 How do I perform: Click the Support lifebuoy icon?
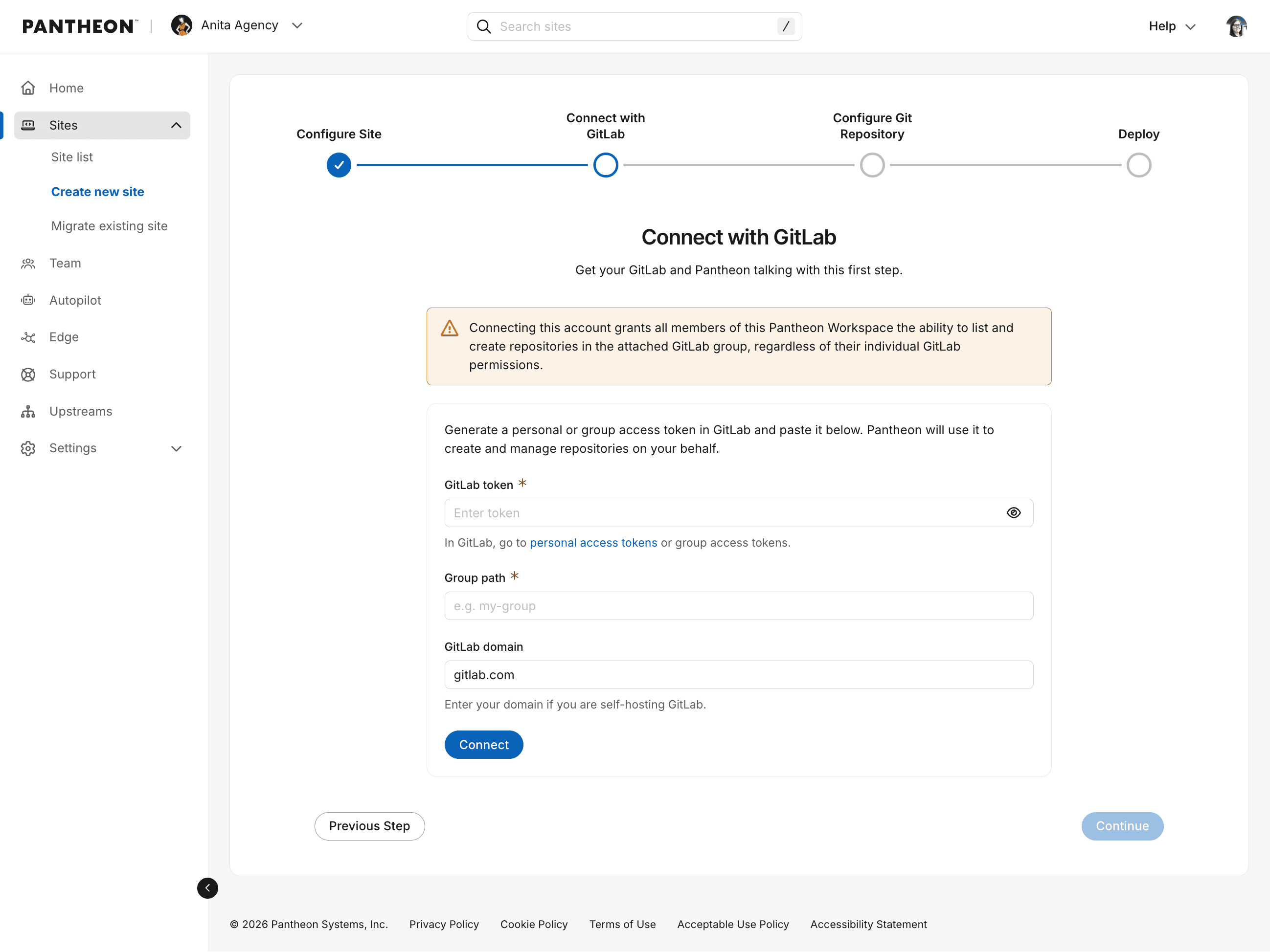coord(28,375)
